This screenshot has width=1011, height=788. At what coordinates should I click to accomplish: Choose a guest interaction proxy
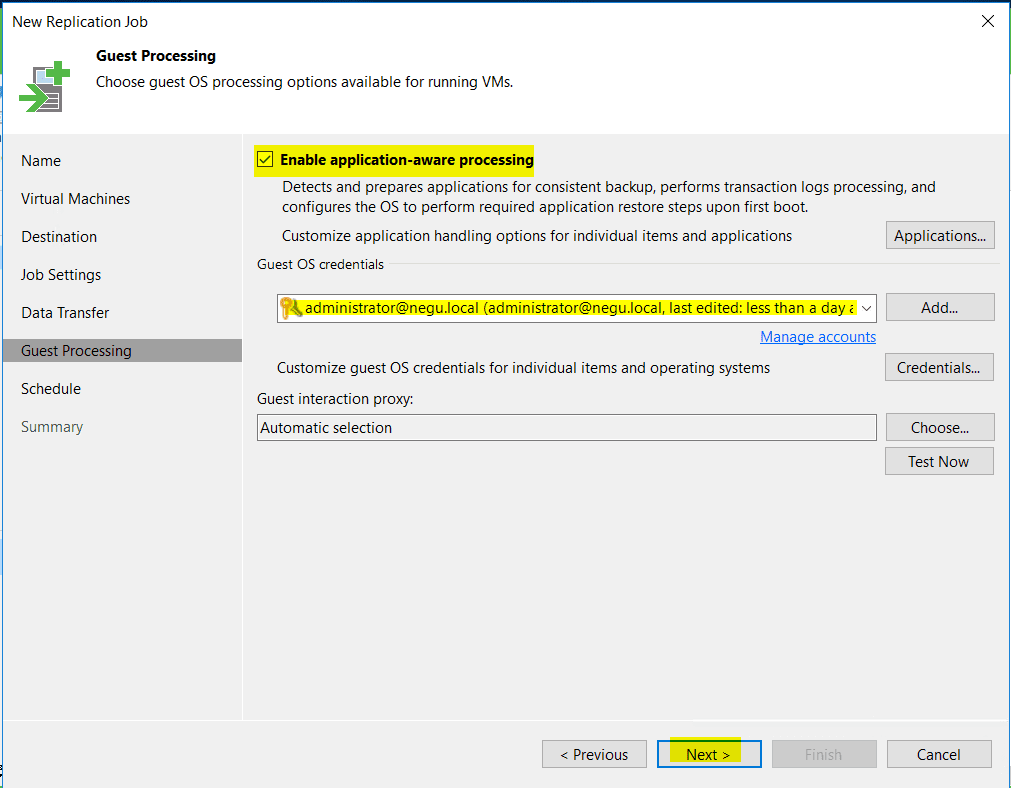[x=939, y=427]
